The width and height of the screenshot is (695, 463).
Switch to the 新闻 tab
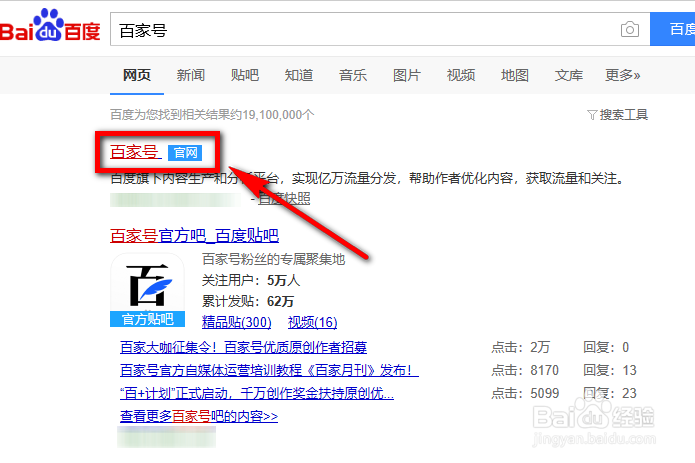[x=191, y=75]
